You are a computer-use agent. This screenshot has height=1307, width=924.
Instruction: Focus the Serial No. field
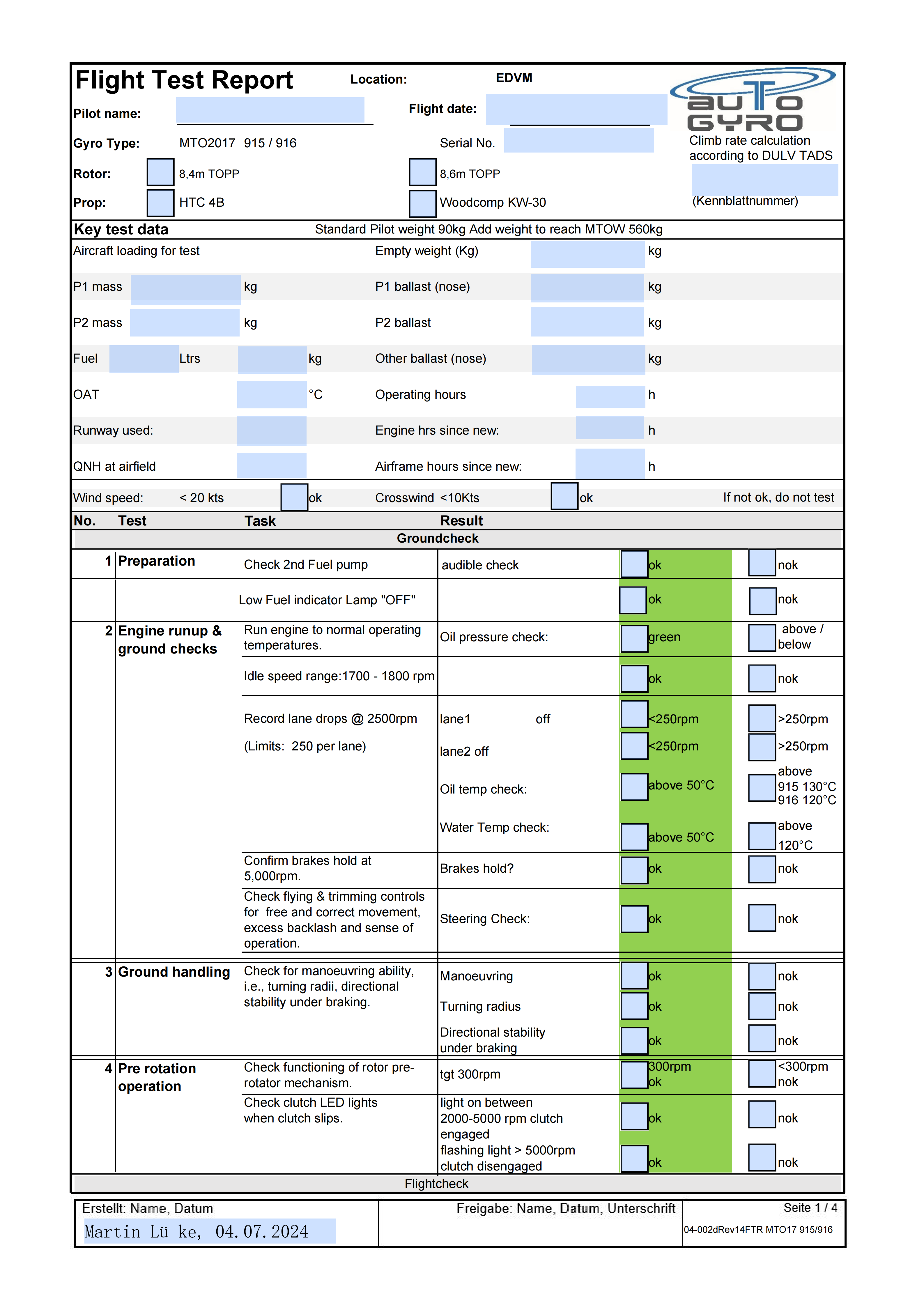[x=578, y=141]
